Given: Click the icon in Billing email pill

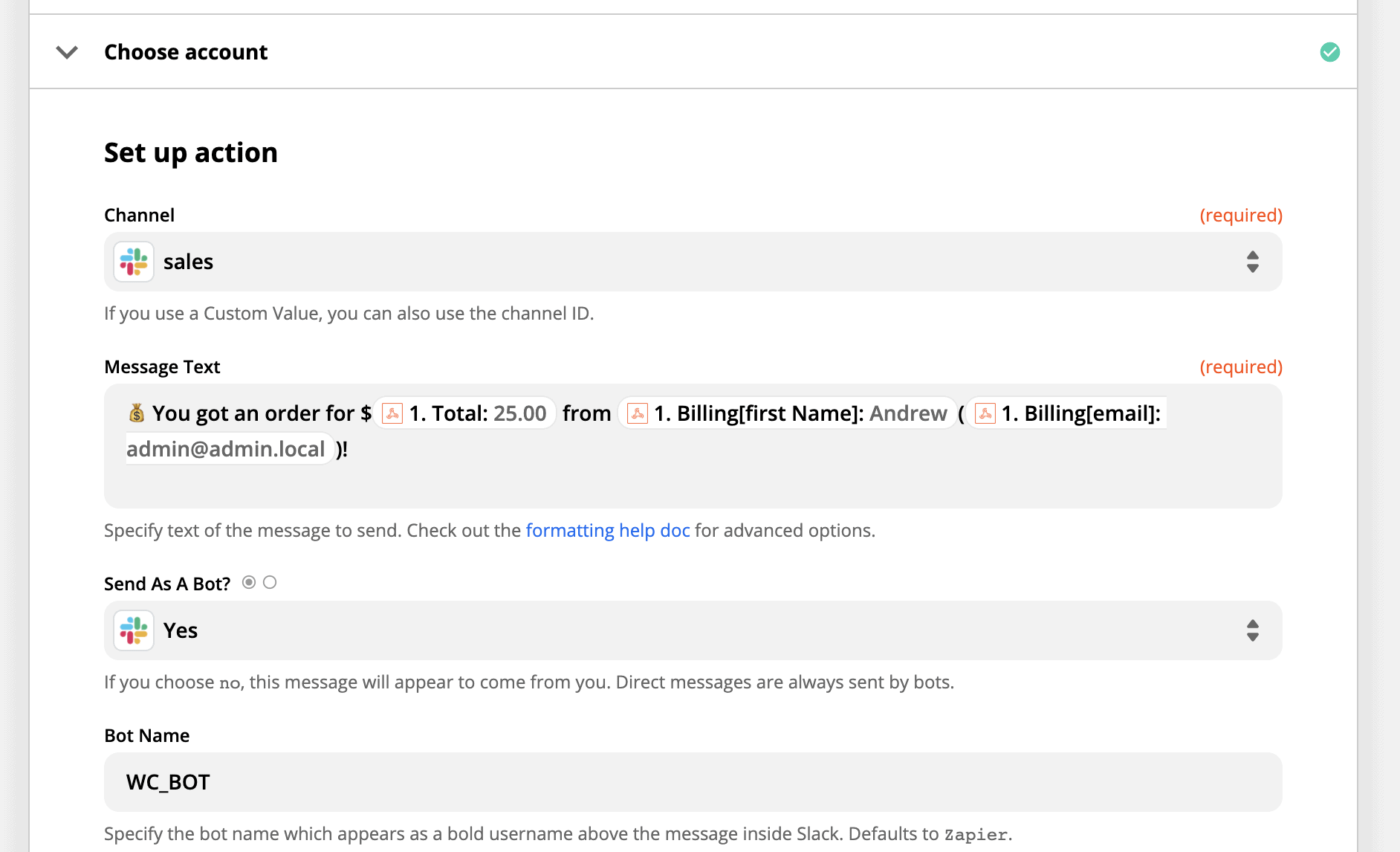Looking at the screenshot, I should pos(985,413).
